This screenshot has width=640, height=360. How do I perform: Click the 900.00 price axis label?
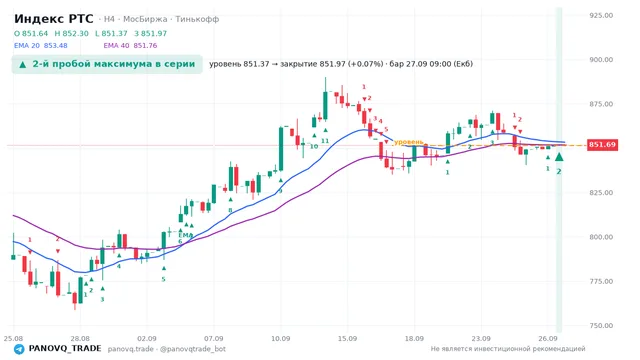[601, 60]
